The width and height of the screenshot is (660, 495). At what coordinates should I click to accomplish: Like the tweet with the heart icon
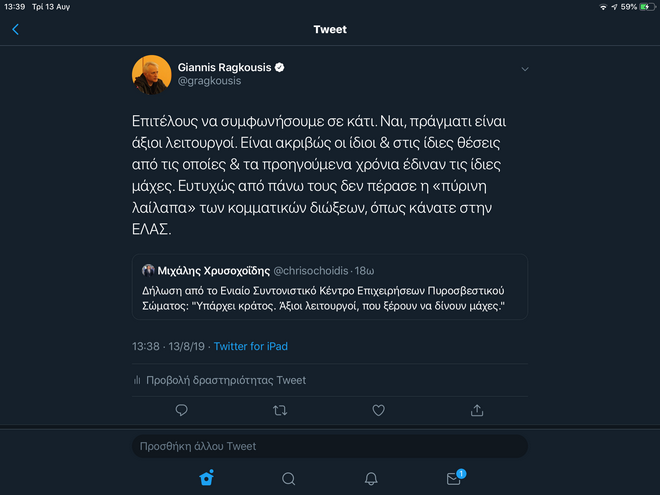tap(379, 410)
